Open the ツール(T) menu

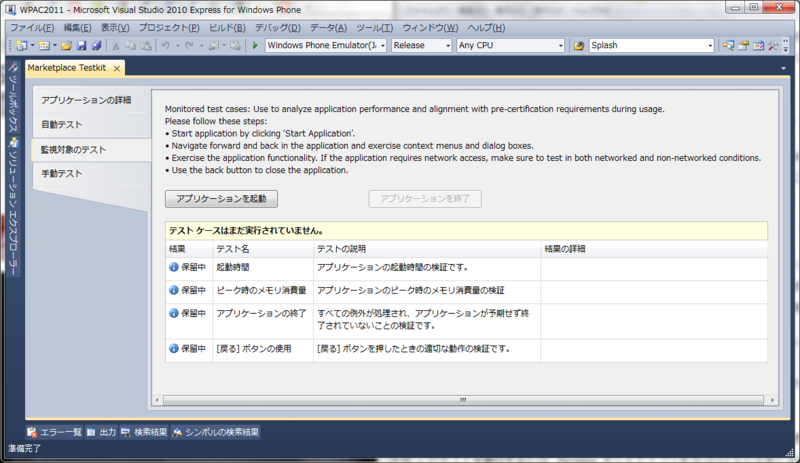[374, 28]
